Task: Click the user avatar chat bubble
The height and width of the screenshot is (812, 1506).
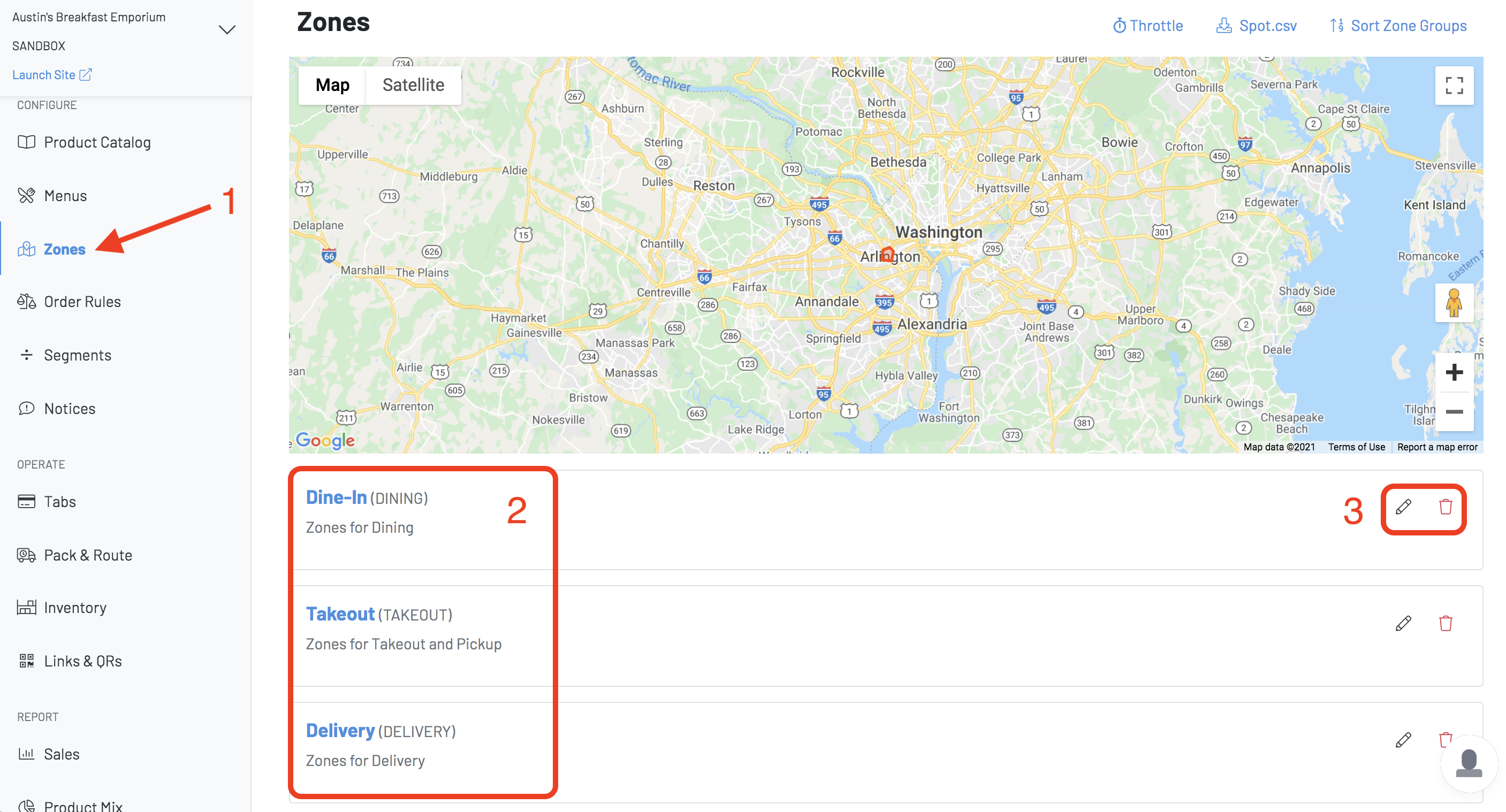Action: click(1469, 763)
